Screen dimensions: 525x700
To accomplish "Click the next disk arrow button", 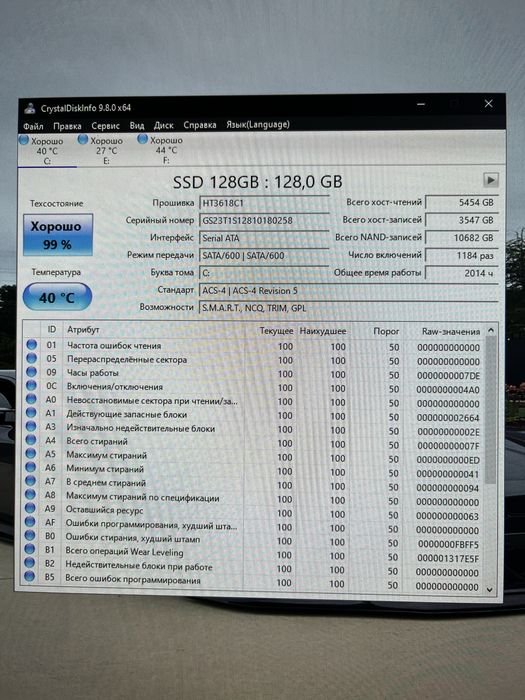I will pyautogui.click(x=491, y=180).
